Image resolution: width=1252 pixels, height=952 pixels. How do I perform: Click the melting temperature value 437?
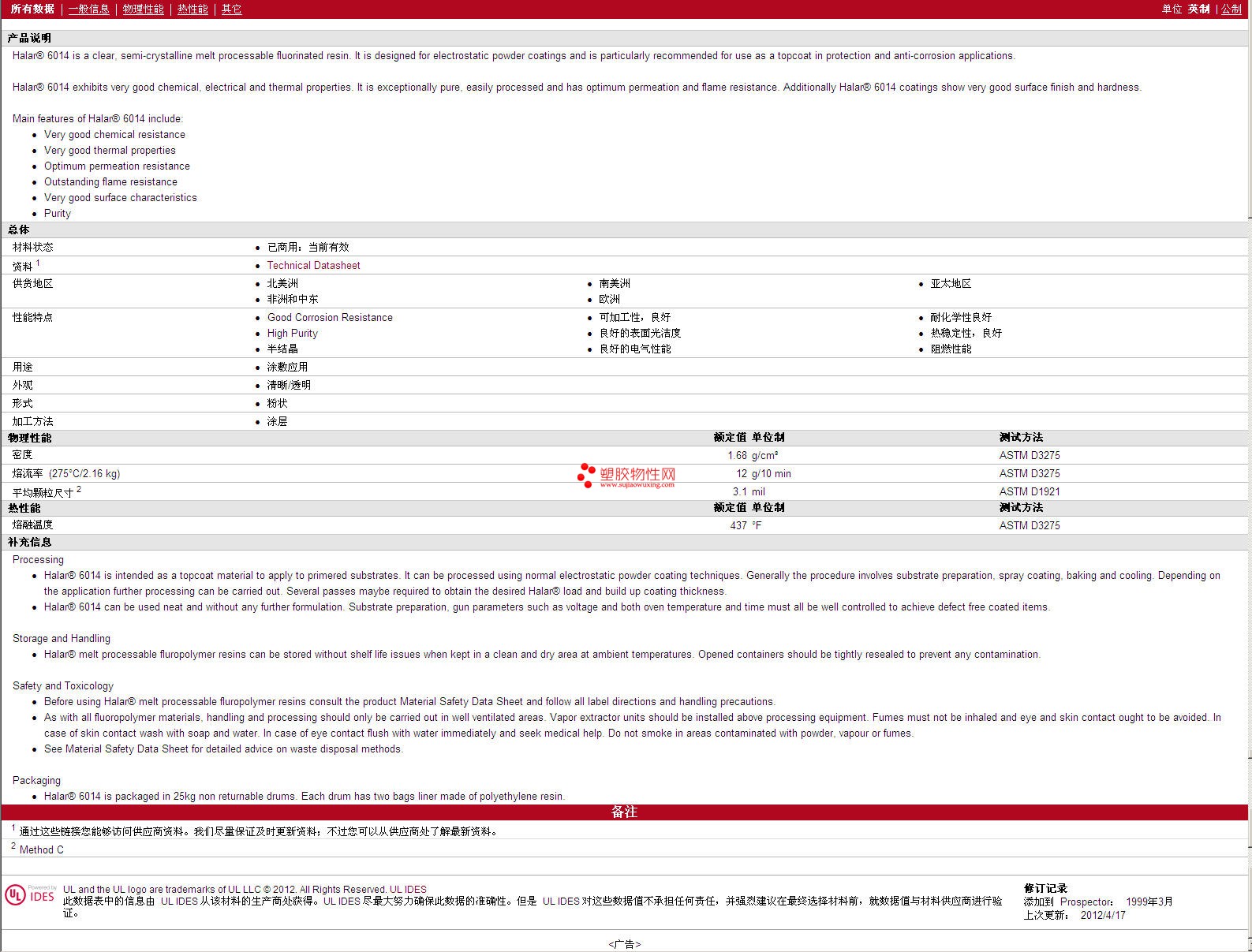click(x=738, y=525)
